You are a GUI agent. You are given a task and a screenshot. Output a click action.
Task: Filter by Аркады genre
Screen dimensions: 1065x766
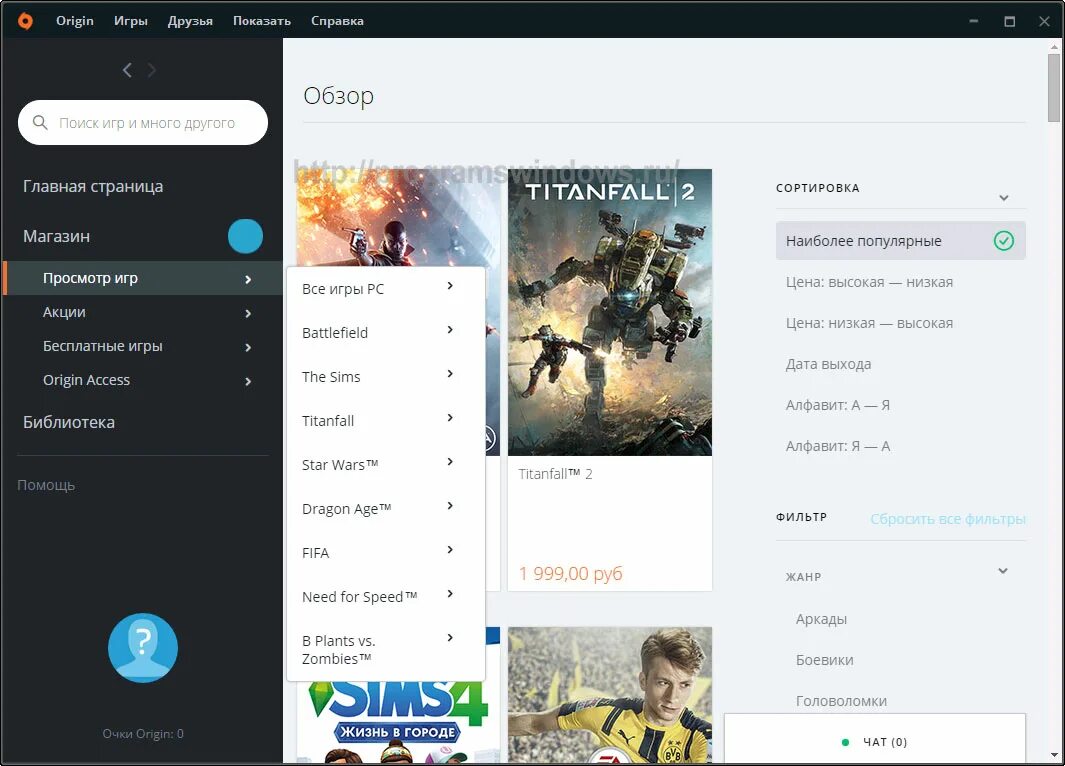coord(821,619)
